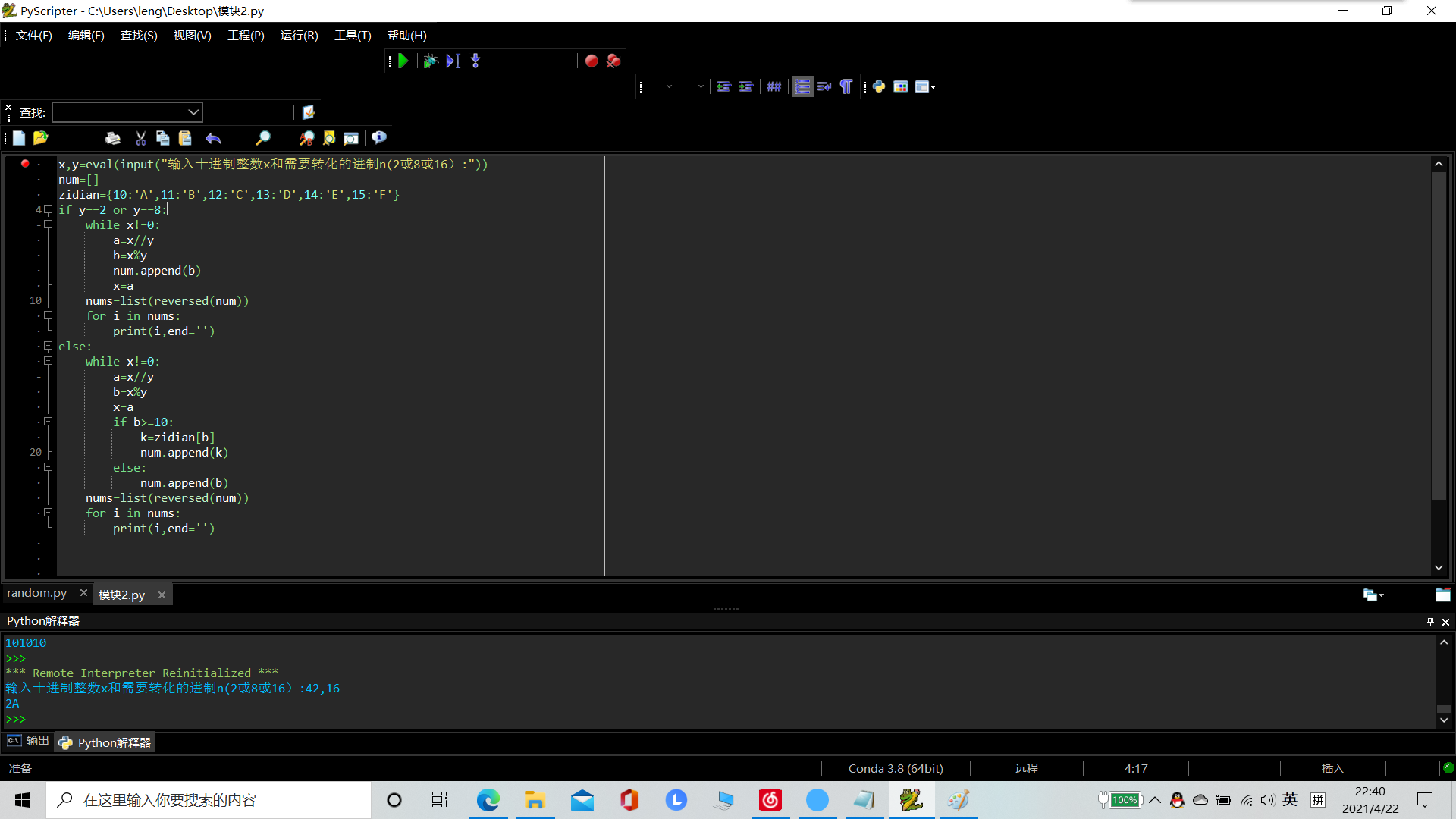The image size is (1456, 819).
Task: Open the 运行(R) menu
Action: coord(299,36)
